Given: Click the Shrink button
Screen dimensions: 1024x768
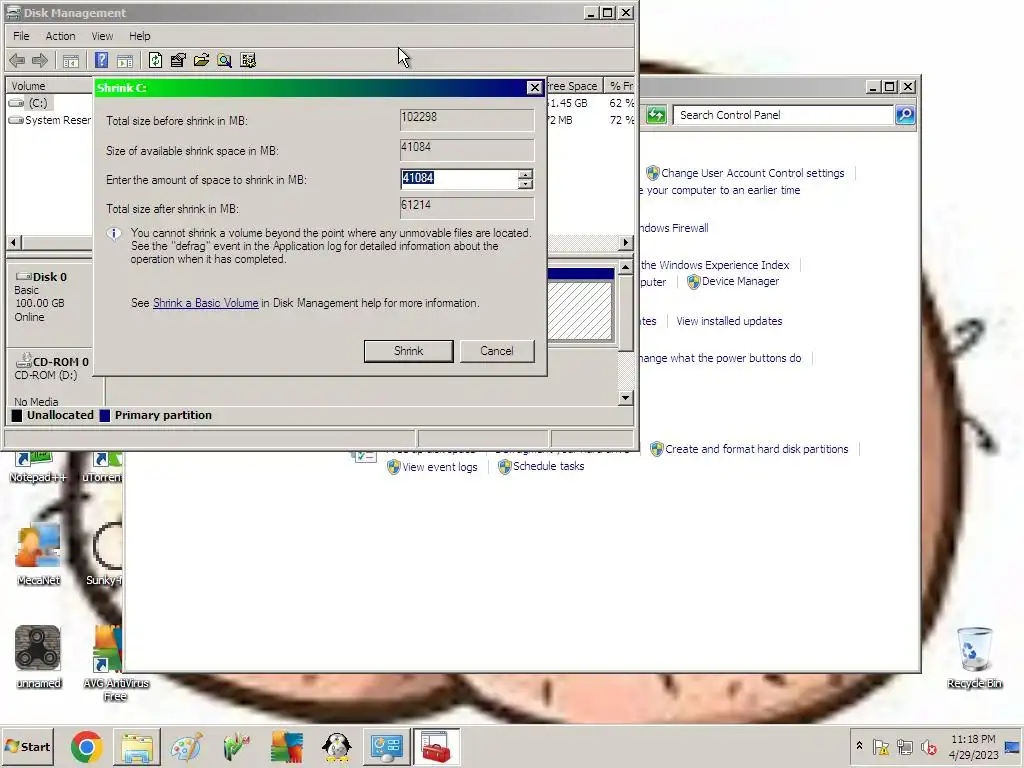Looking at the screenshot, I should point(408,351).
